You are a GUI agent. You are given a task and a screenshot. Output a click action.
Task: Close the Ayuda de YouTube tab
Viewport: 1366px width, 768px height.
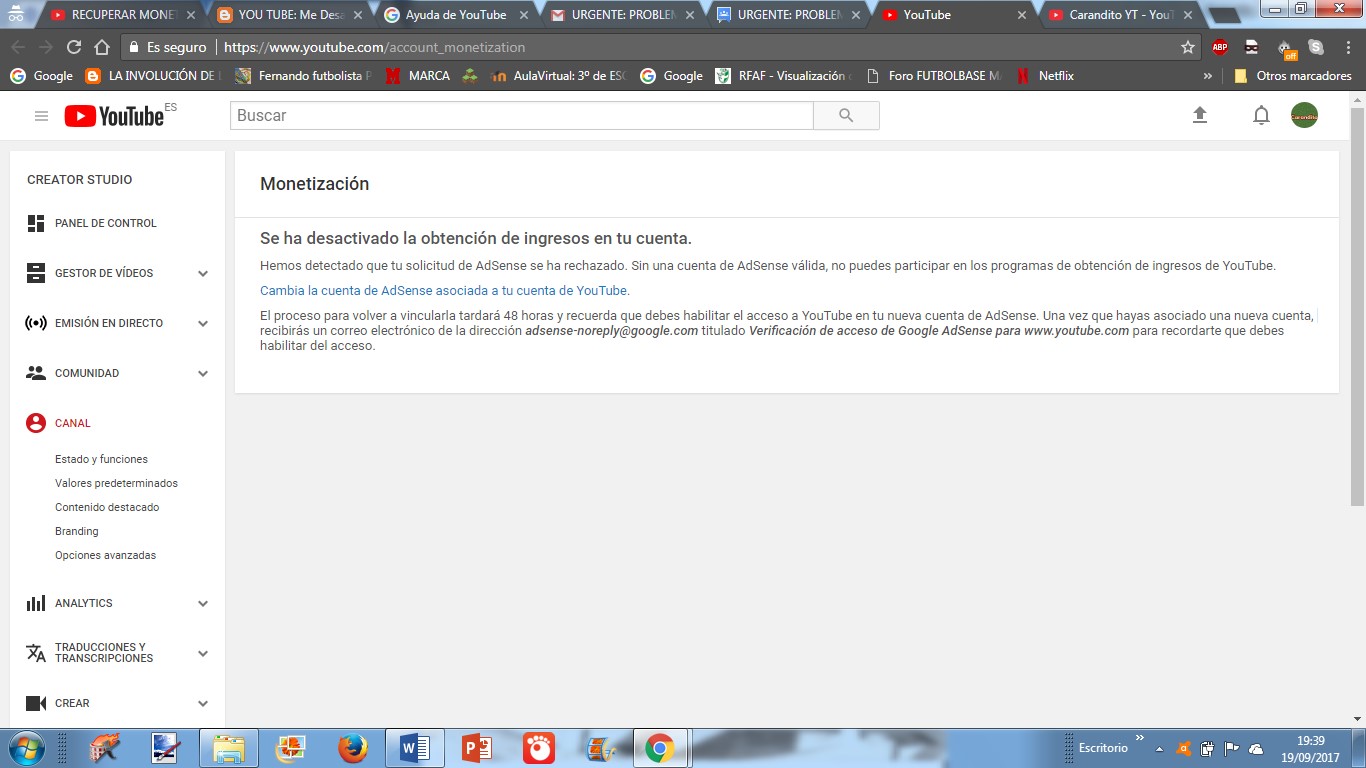523,15
